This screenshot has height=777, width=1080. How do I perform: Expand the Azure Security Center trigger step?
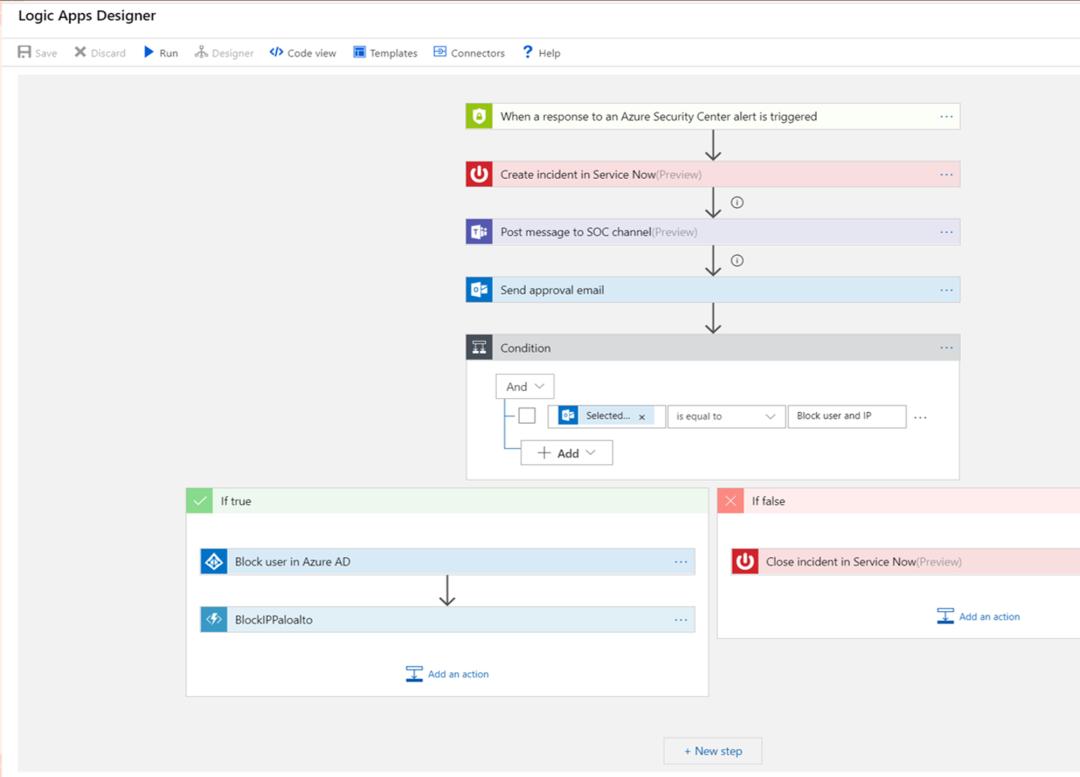pyautogui.click(x=713, y=116)
